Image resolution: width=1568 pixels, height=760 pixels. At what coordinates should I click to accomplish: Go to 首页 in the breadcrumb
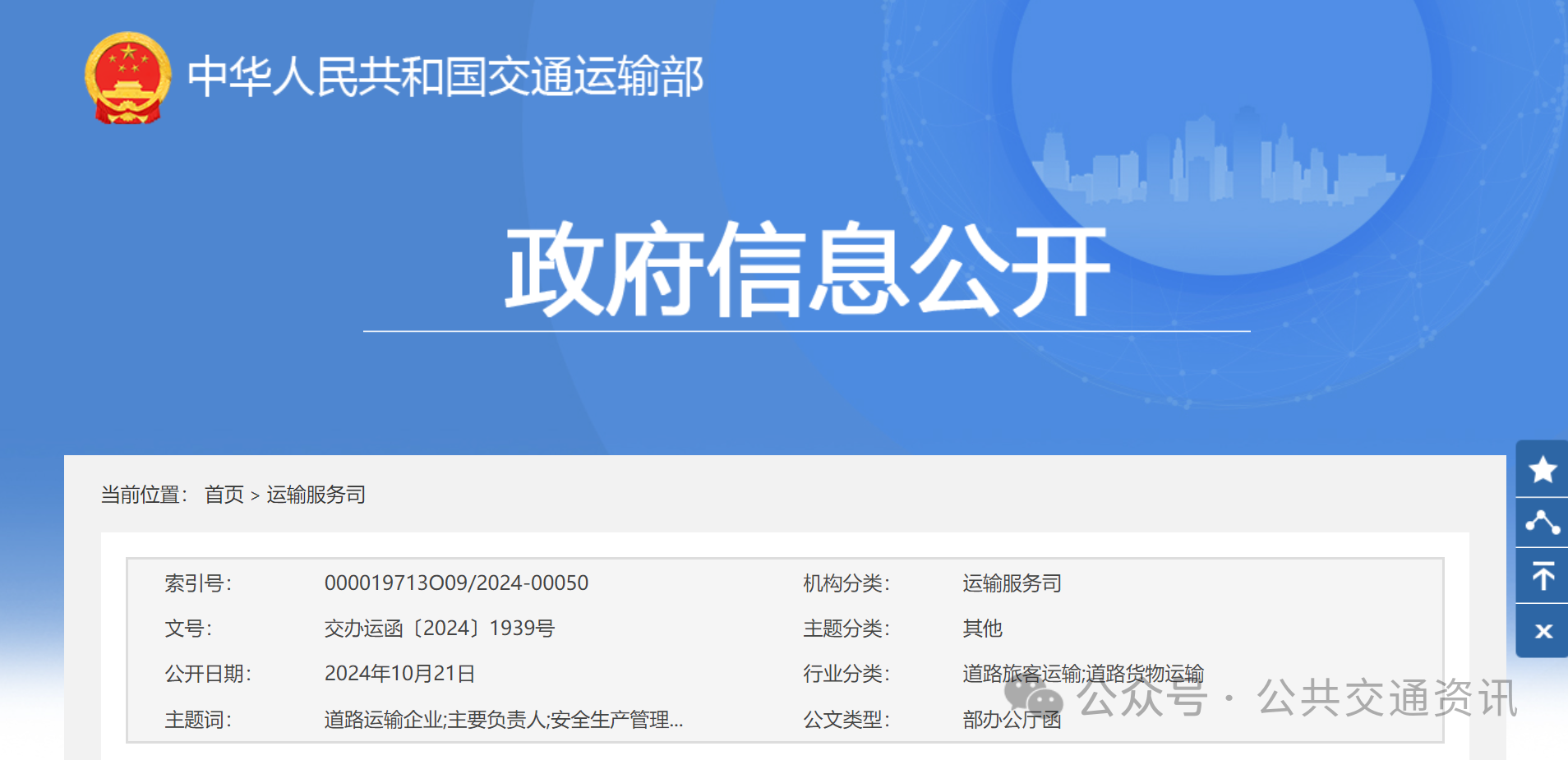tap(224, 495)
